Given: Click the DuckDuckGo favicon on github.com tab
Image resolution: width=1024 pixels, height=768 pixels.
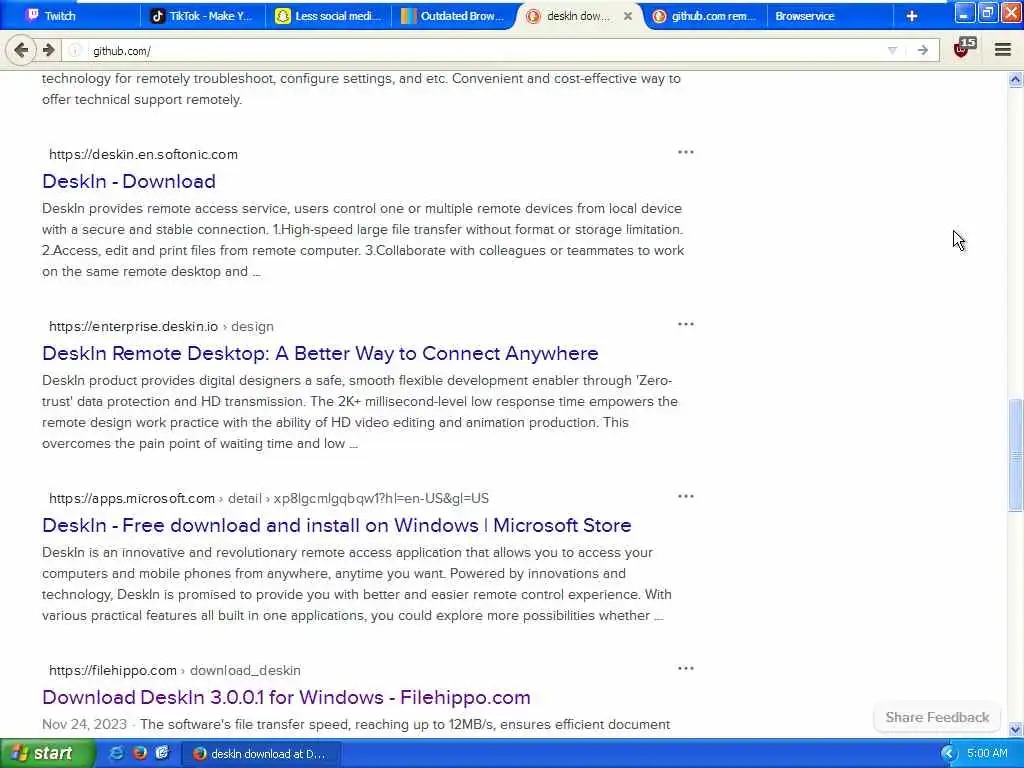Looking at the screenshot, I should tap(660, 16).
